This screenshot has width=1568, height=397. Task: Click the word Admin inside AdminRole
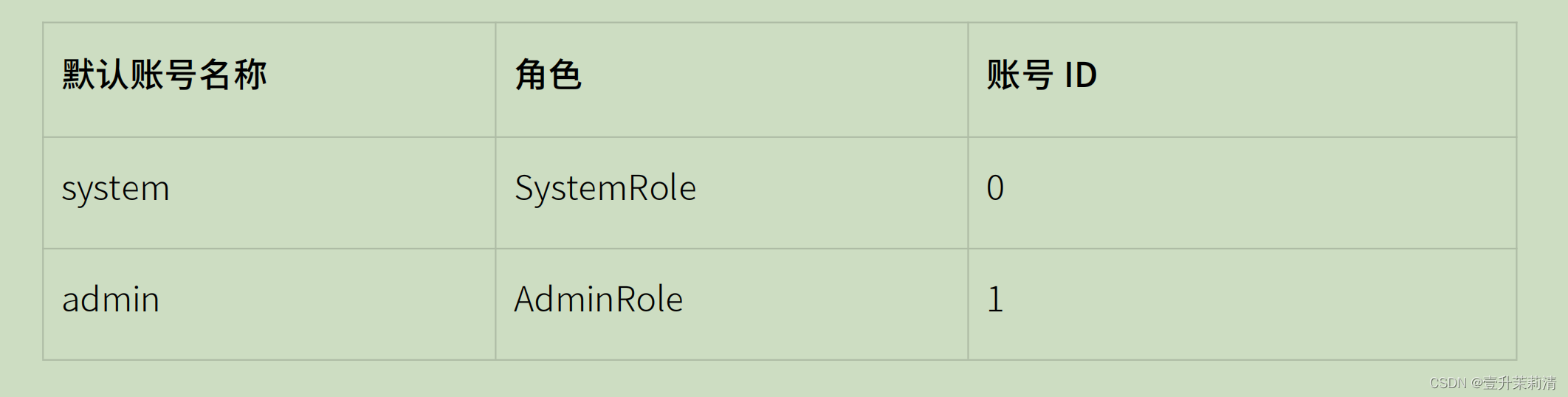564,300
